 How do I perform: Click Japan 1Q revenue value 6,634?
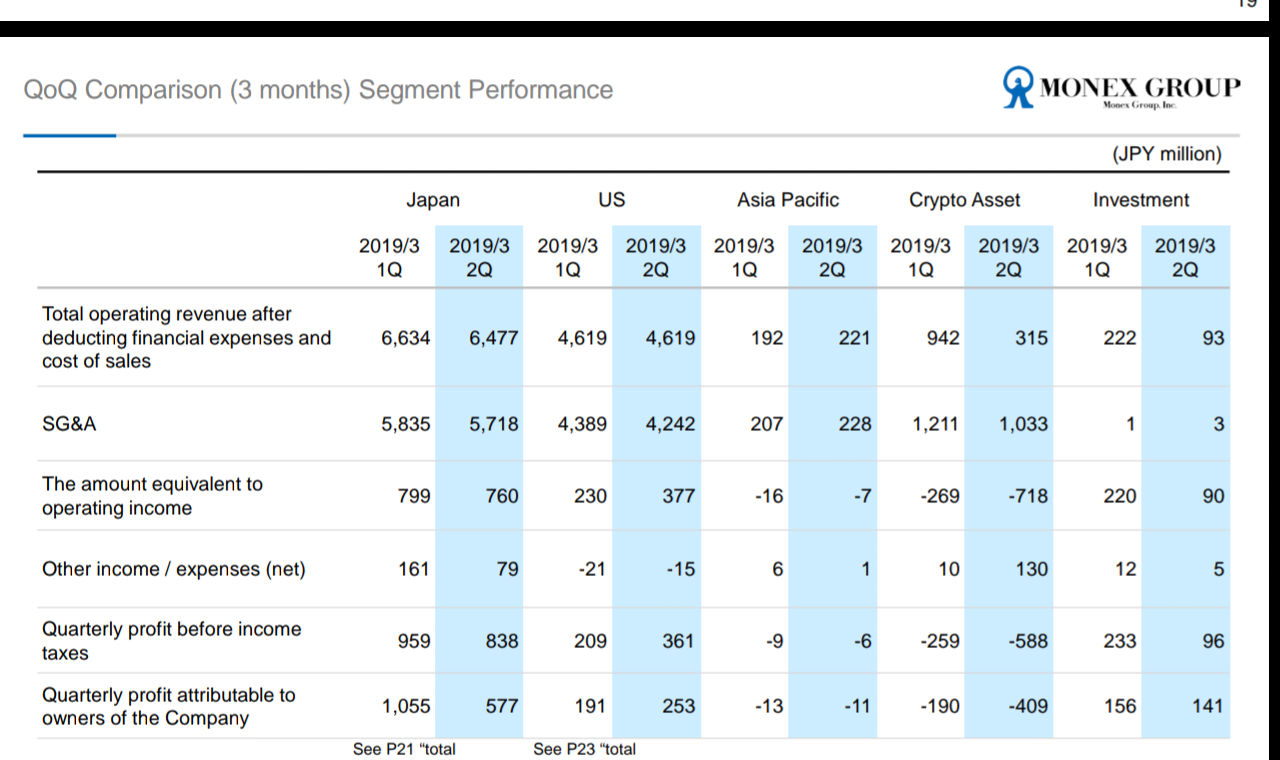tap(406, 338)
